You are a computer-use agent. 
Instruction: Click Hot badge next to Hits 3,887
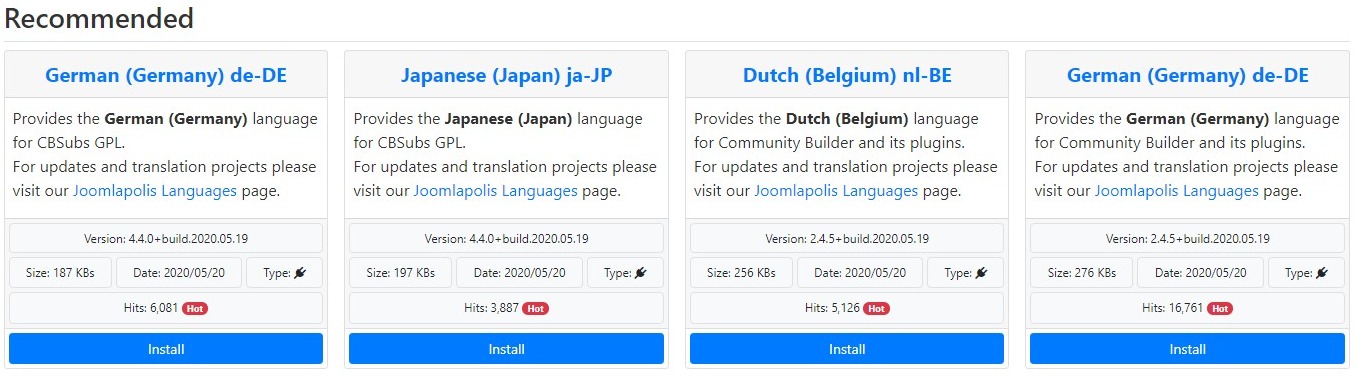(536, 308)
